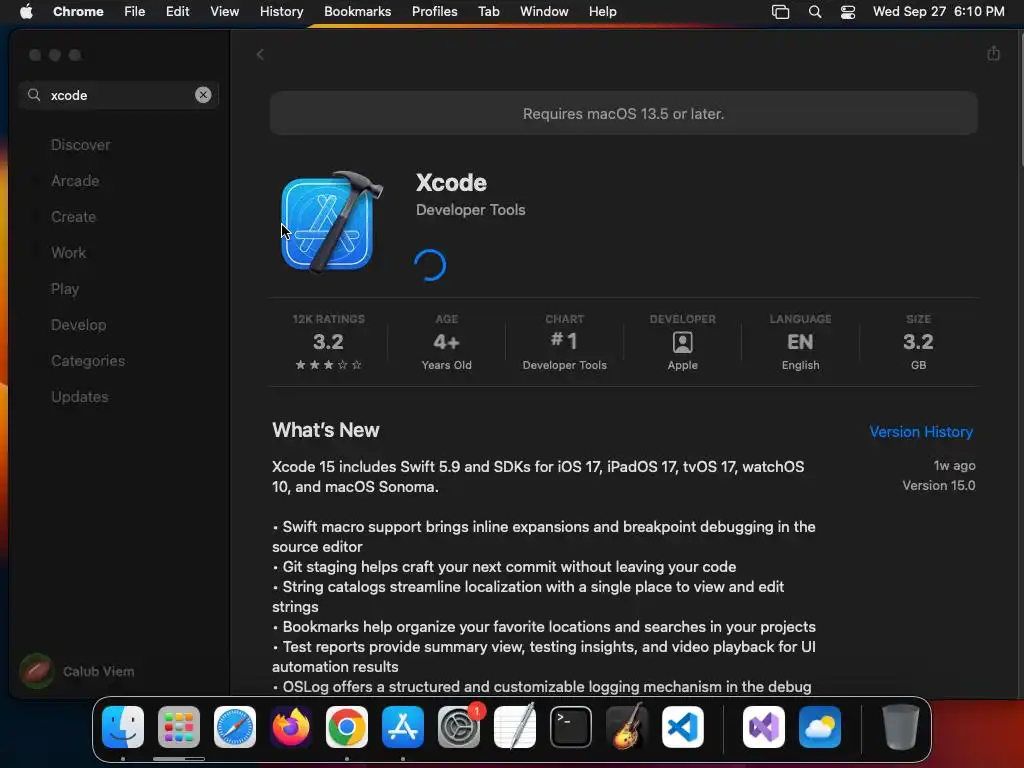Open the Profiles menu

click(x=435, y=12)
